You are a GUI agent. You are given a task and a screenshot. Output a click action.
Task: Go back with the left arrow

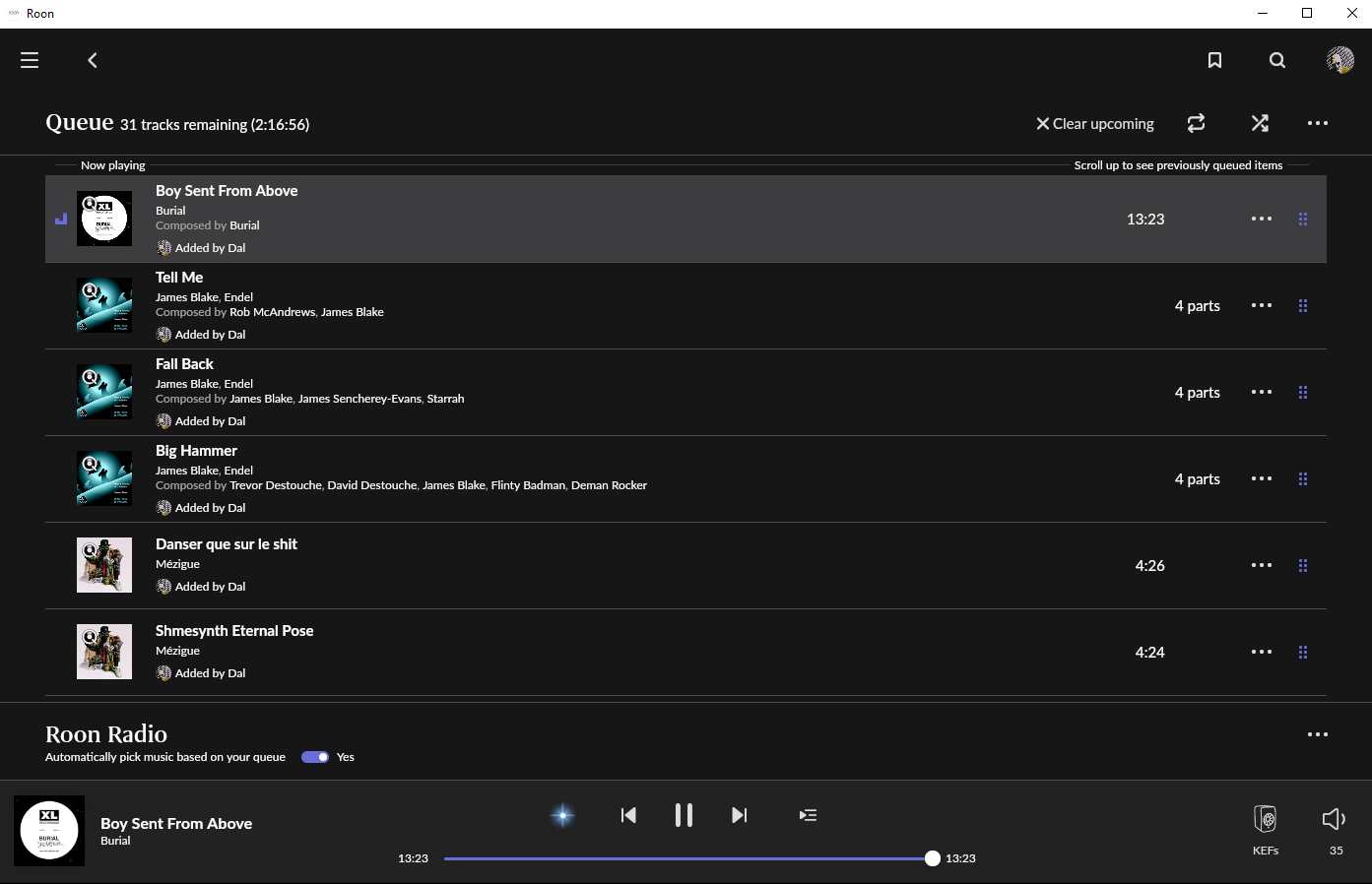pyautogui.click(x=93, y=60)
